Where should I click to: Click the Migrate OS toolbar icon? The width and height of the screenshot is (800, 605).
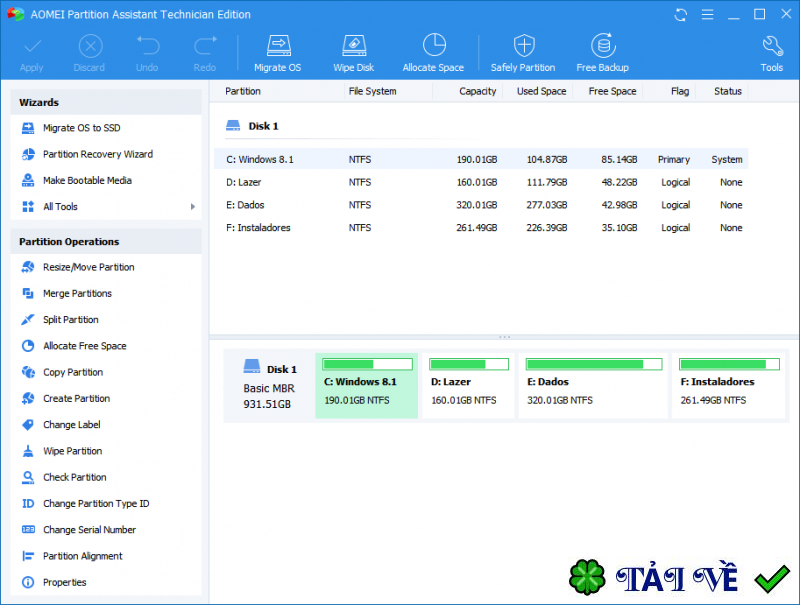click(277, 52)
